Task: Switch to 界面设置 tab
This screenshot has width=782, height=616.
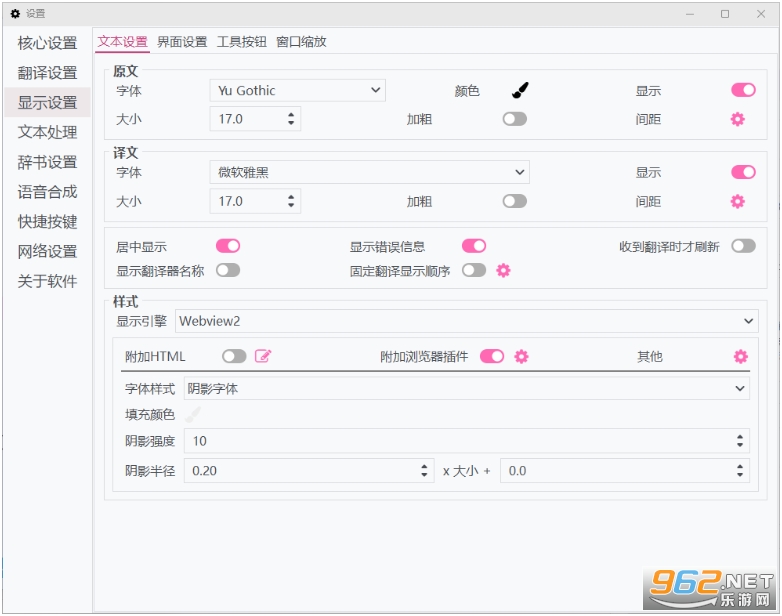Action: click(182, 41)
